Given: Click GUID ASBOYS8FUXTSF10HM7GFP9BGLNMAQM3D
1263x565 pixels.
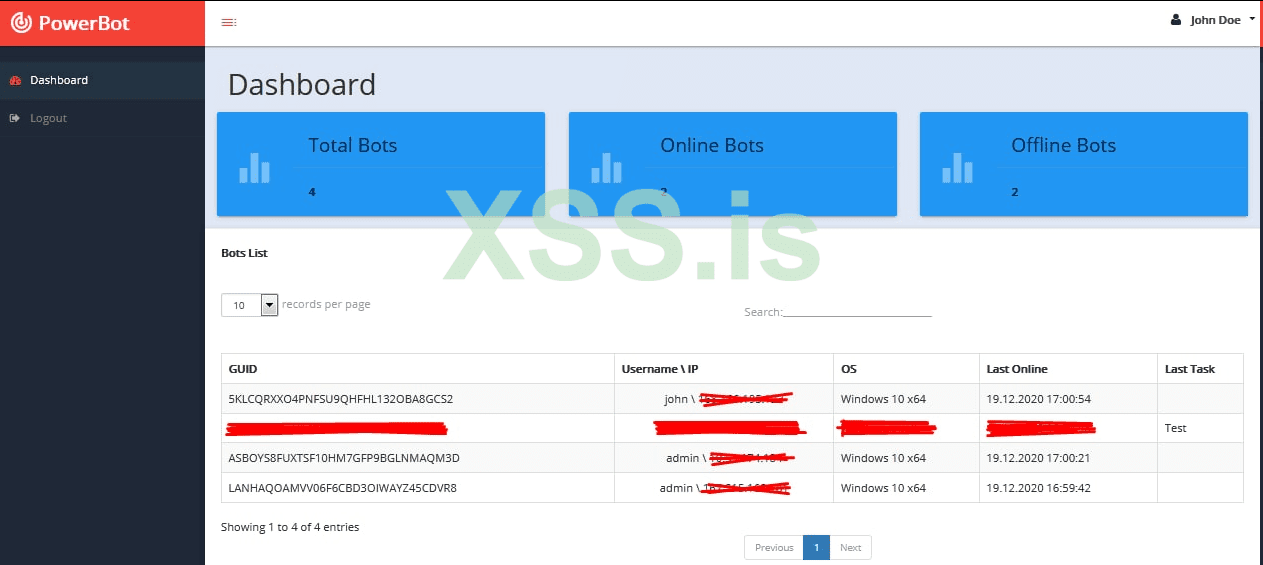Looking at the screenshot, I should point(344,458).
